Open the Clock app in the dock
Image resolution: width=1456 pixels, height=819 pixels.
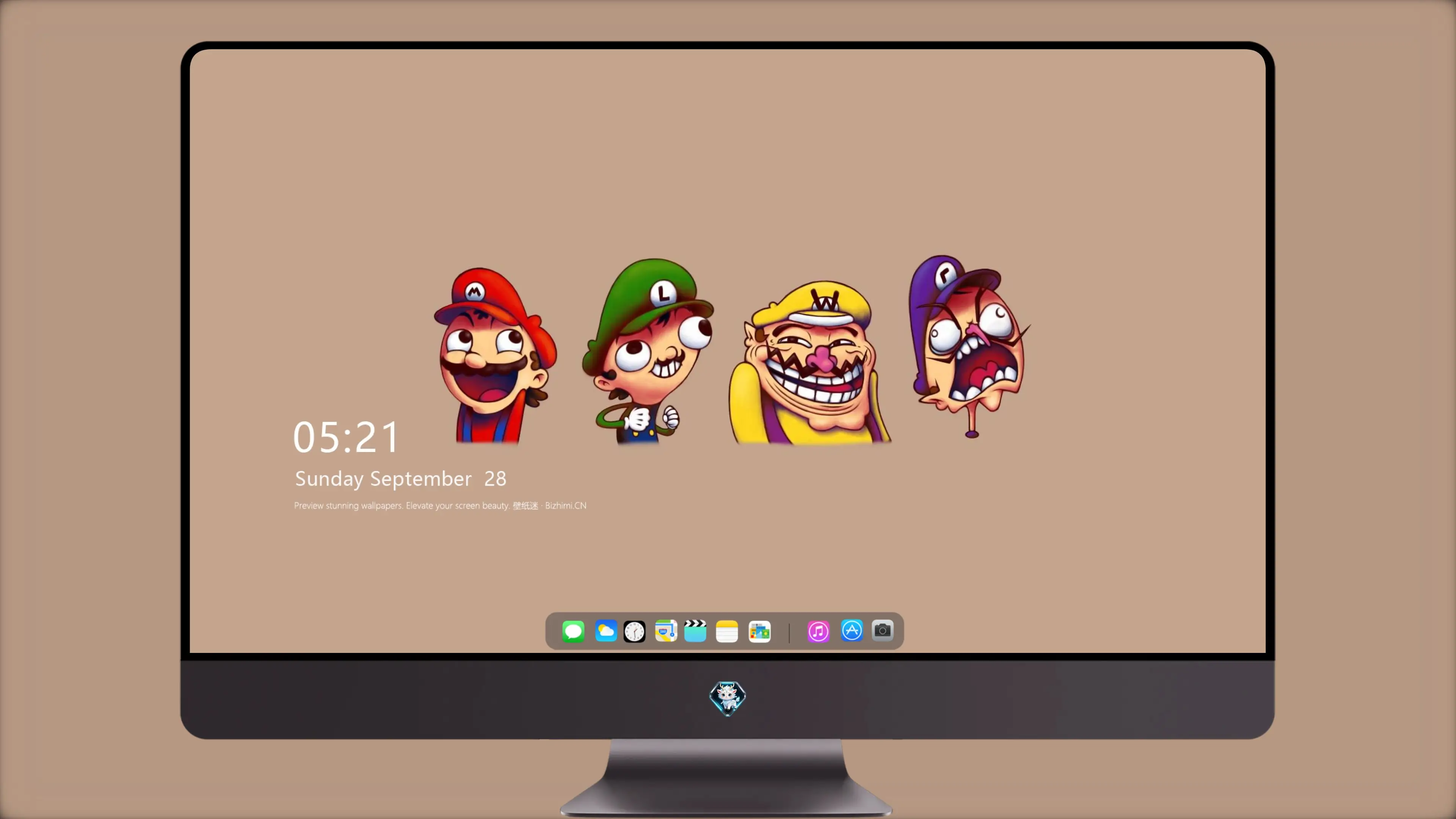(x=634, y=631)
